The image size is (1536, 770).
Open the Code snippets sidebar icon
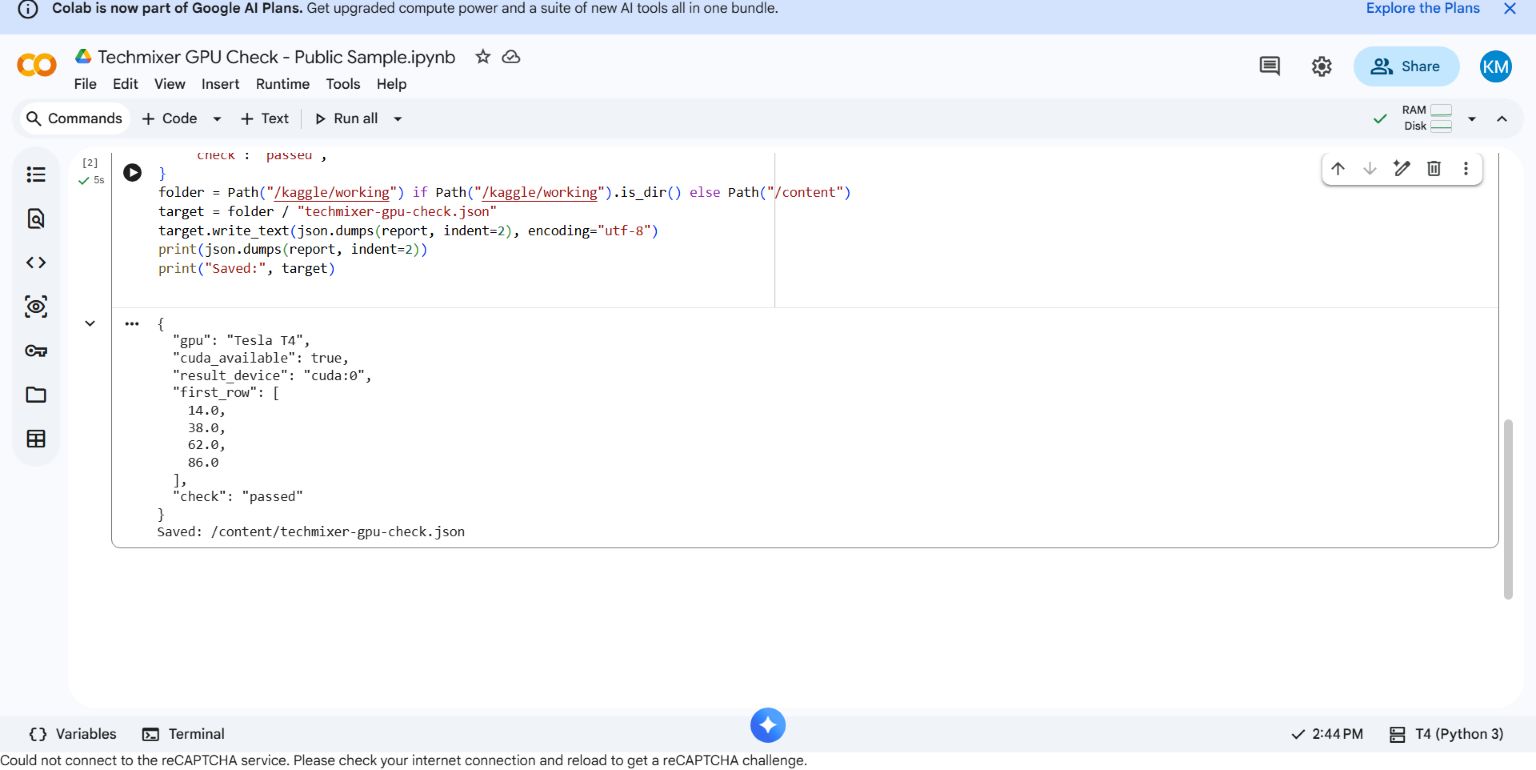pyautogui.click(x=36, y=263)
